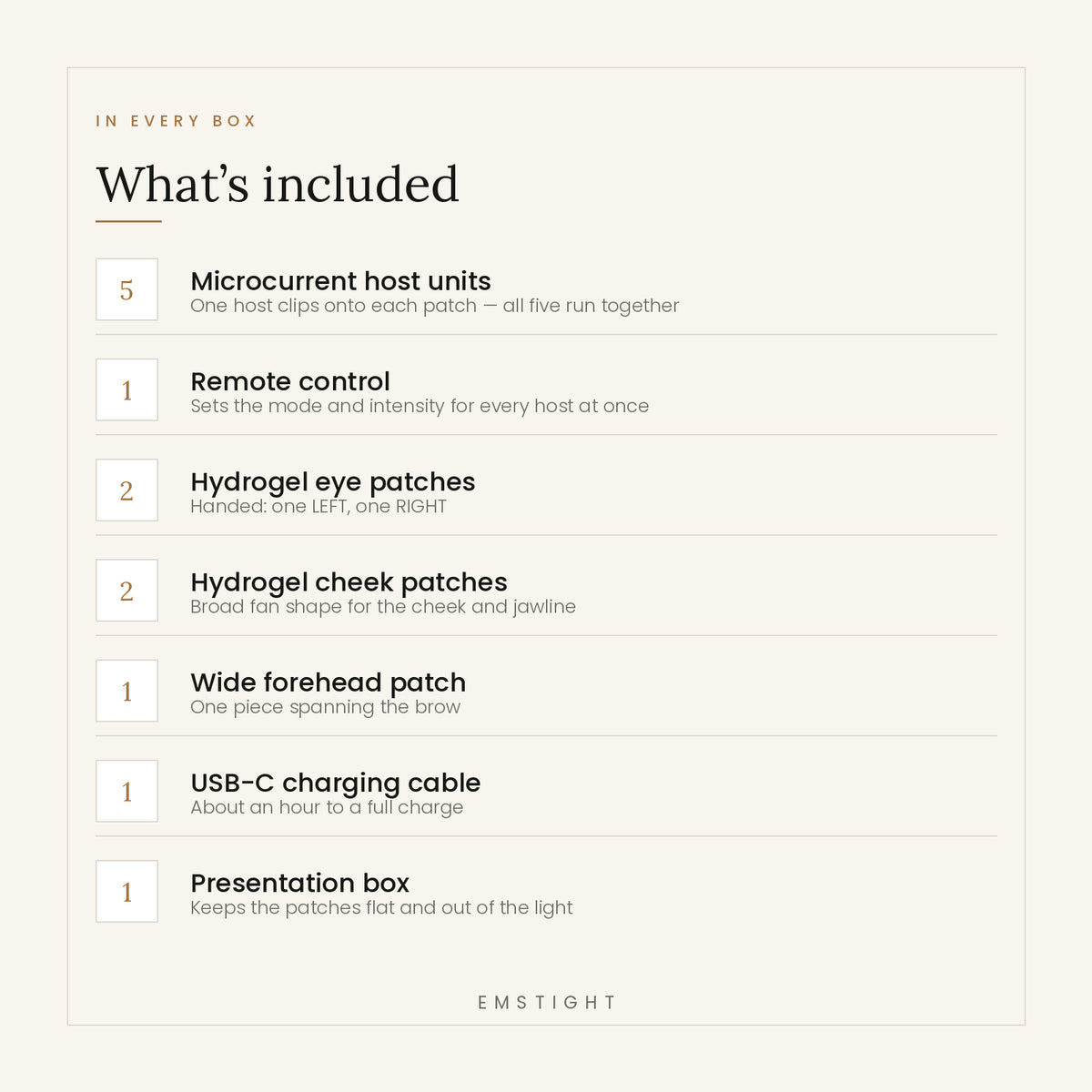1092x1092 pixels.
Task: Click the Wide forehead patch title
Action: click(x=328, y=682)
